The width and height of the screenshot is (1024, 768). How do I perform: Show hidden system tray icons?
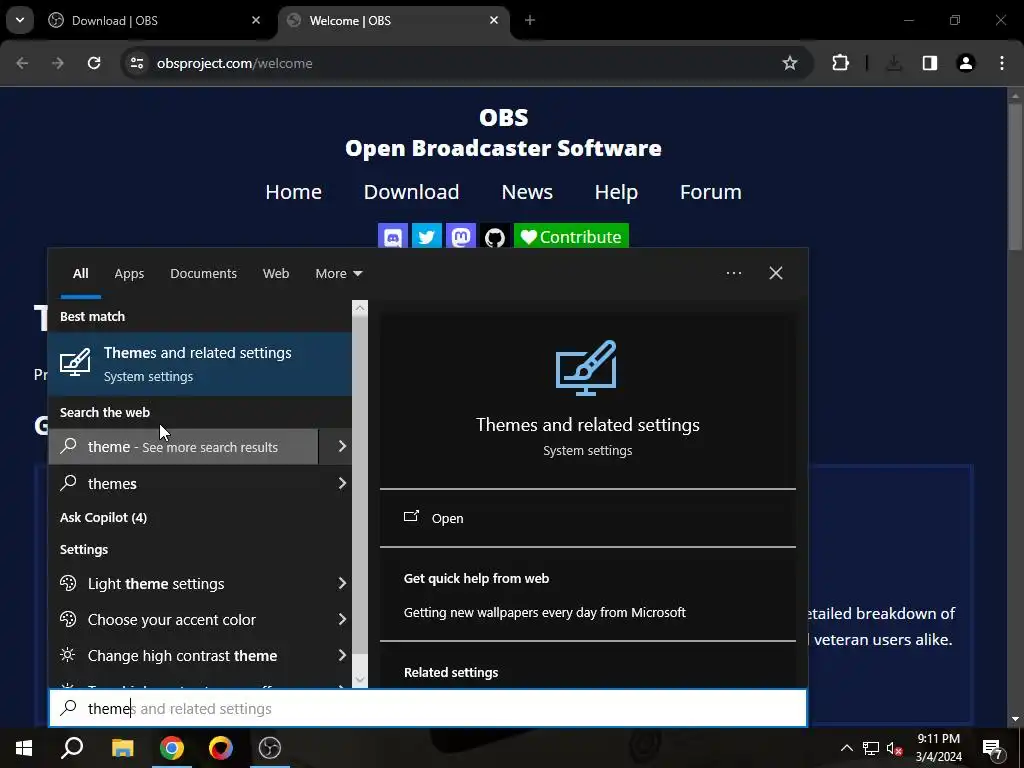pos(846,748)
